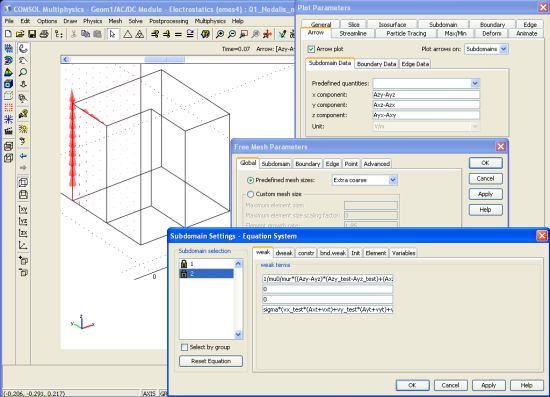550x397 pixels.
Task: Open the Postprocessing menu
Action: pyautogui.click(x=168, y=21)
